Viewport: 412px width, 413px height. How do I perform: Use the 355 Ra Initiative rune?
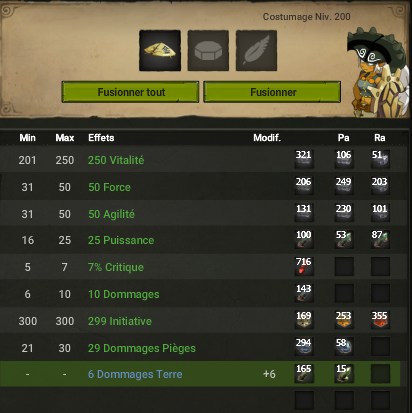(x=380, y=320)
